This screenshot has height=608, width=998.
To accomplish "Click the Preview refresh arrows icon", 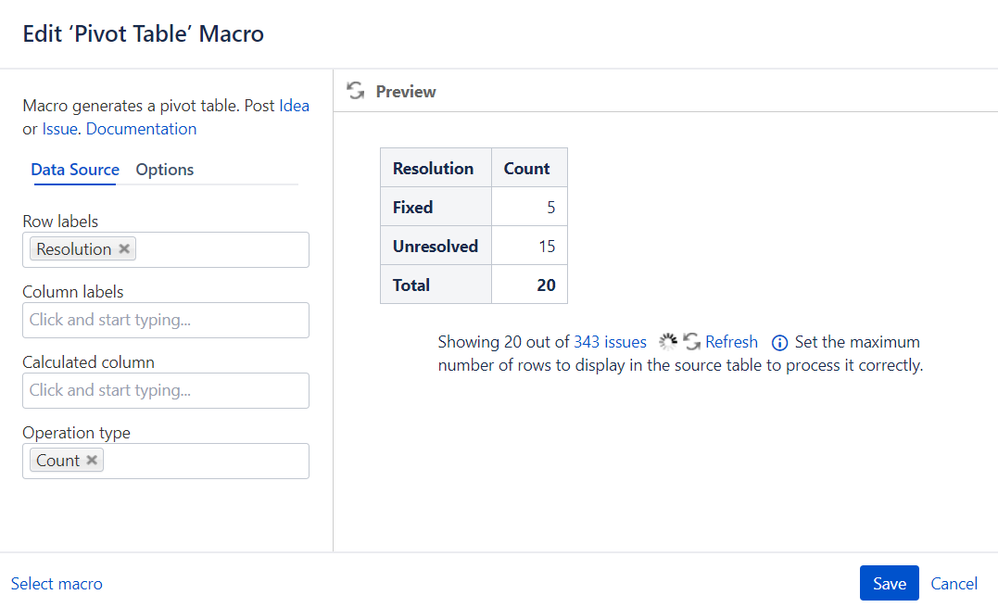I will (356, 91).
